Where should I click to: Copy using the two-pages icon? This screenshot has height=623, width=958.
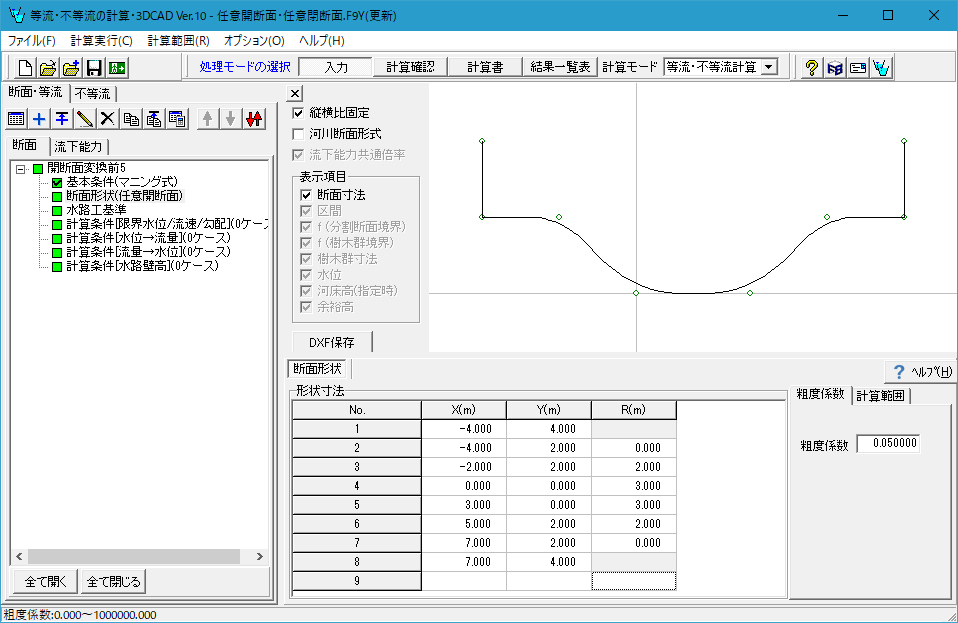click(x=131, y=118)
